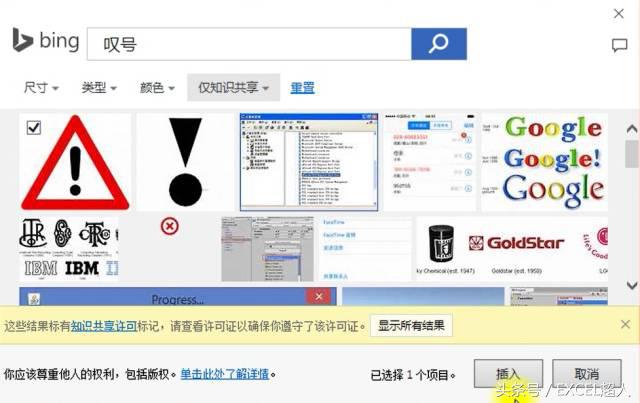640x403 pixels.
Task: Open the feedback speech bubble icon
Action: pyautogui.click(x=619, y=45)
